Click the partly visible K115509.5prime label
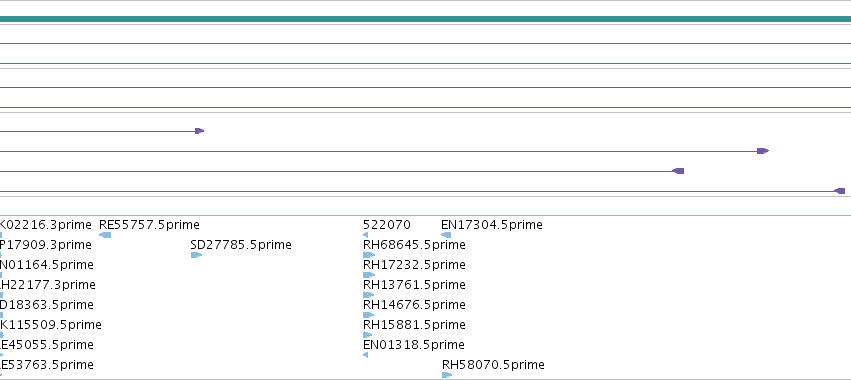 coord(50,325)
